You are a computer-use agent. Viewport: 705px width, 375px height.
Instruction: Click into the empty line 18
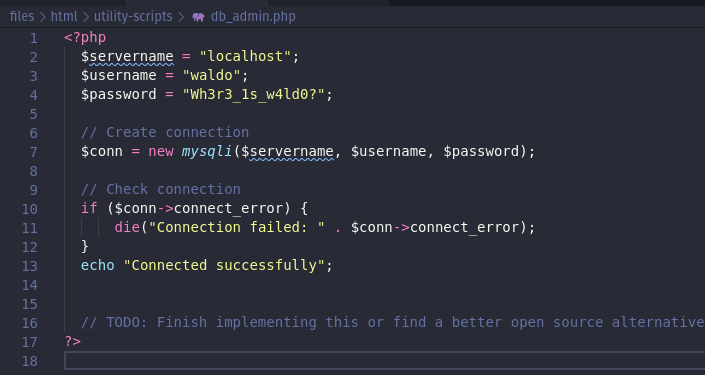pos(385,361)
